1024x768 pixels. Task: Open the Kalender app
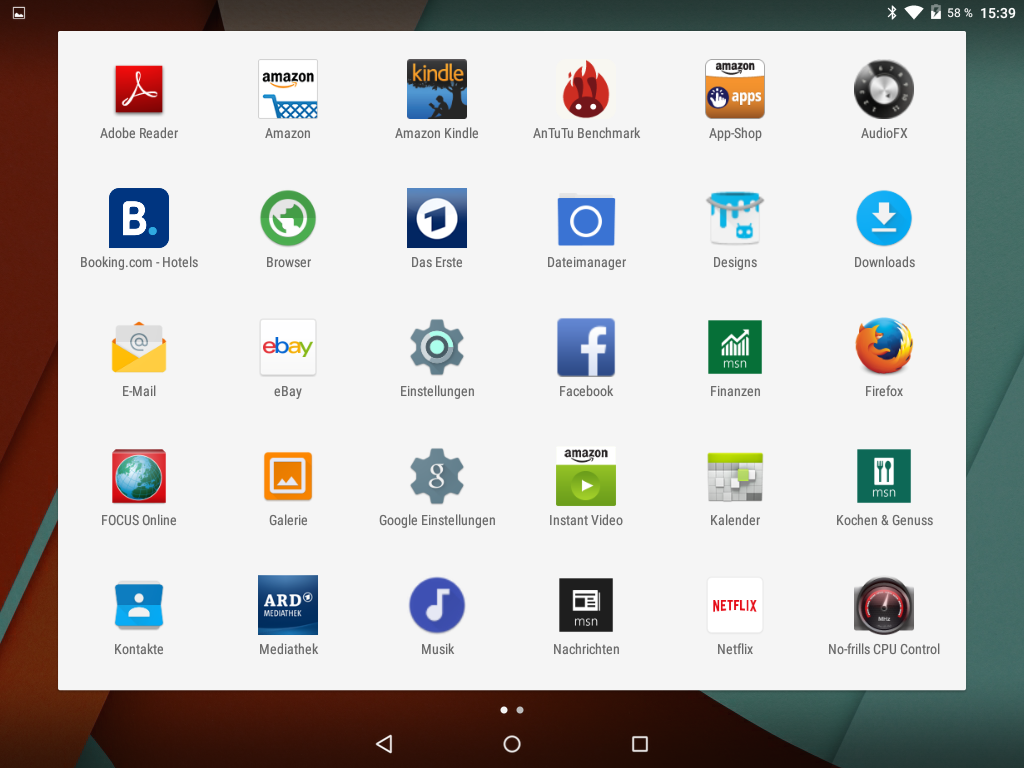[735, 476]
